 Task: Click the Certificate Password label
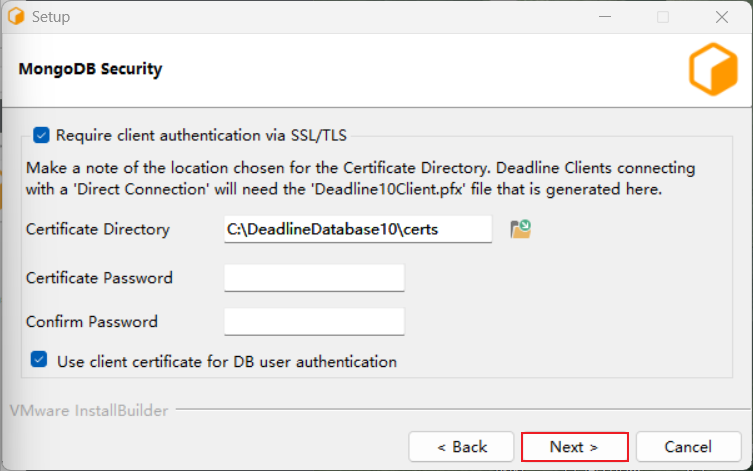tap(99, 278)
